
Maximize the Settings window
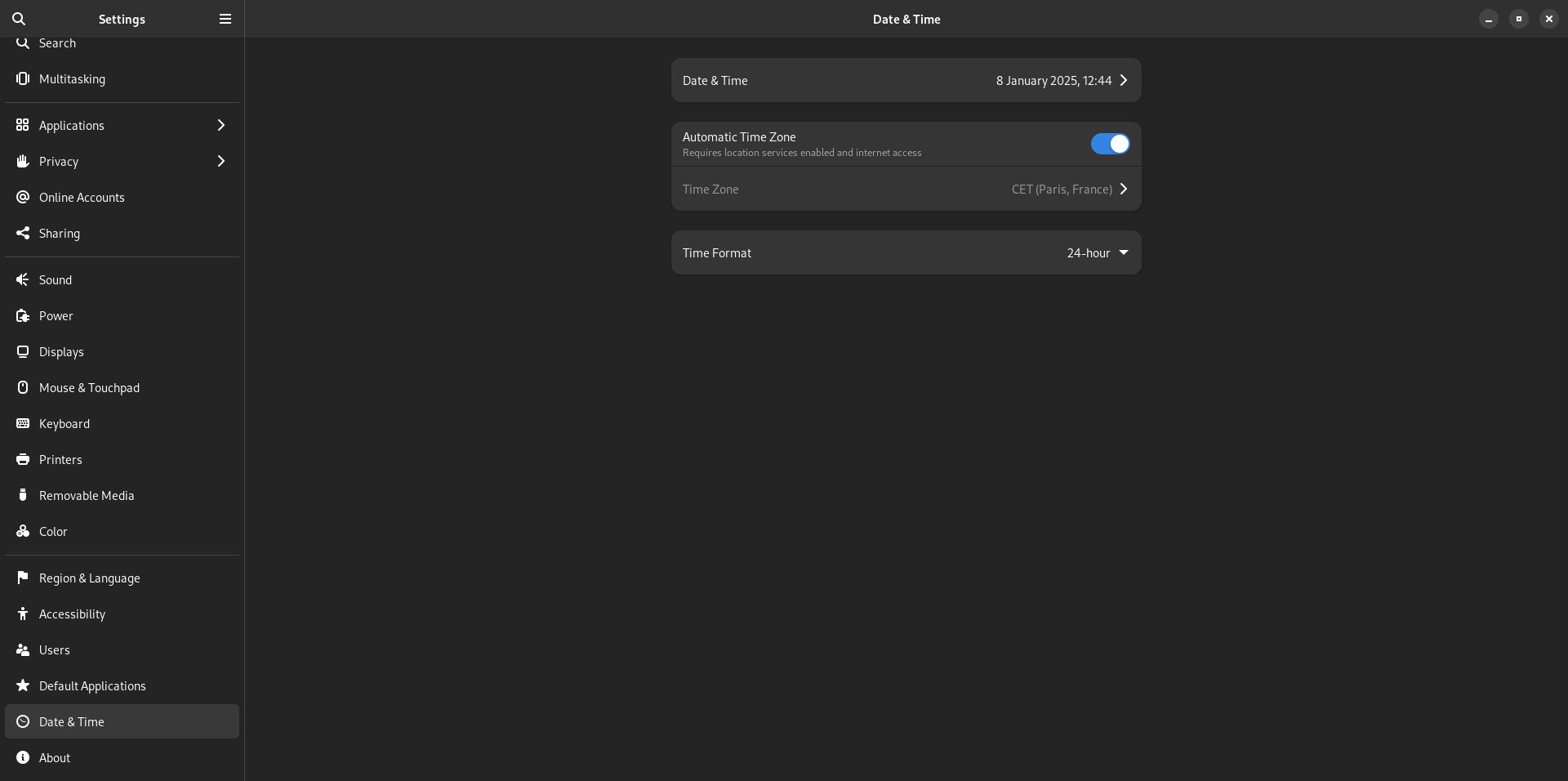(1518, 19)
